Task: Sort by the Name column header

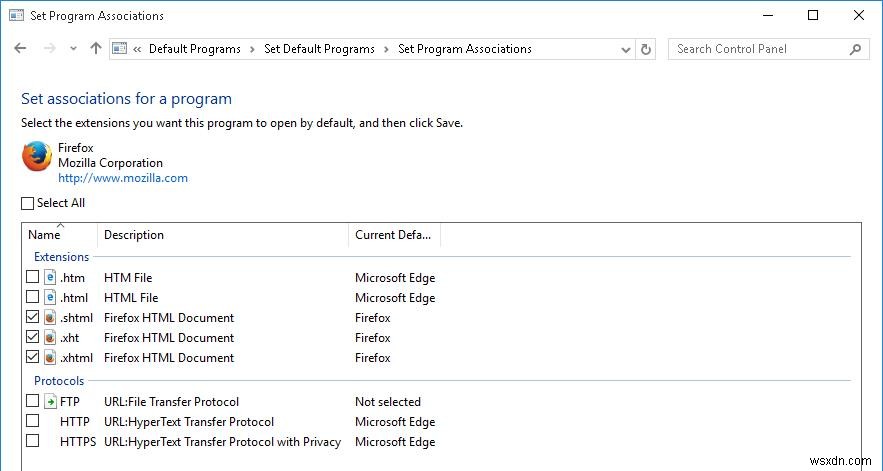Action: pos(60,235)
